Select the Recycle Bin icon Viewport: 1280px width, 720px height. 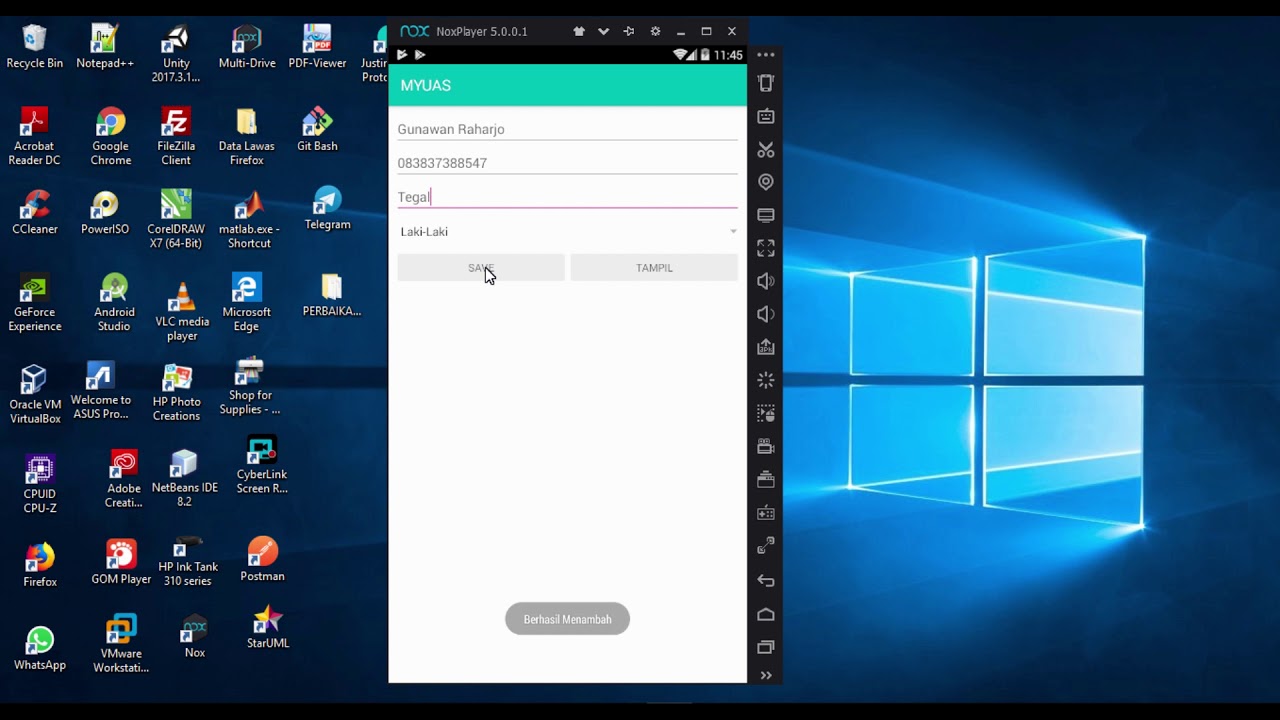pos(35,47)
